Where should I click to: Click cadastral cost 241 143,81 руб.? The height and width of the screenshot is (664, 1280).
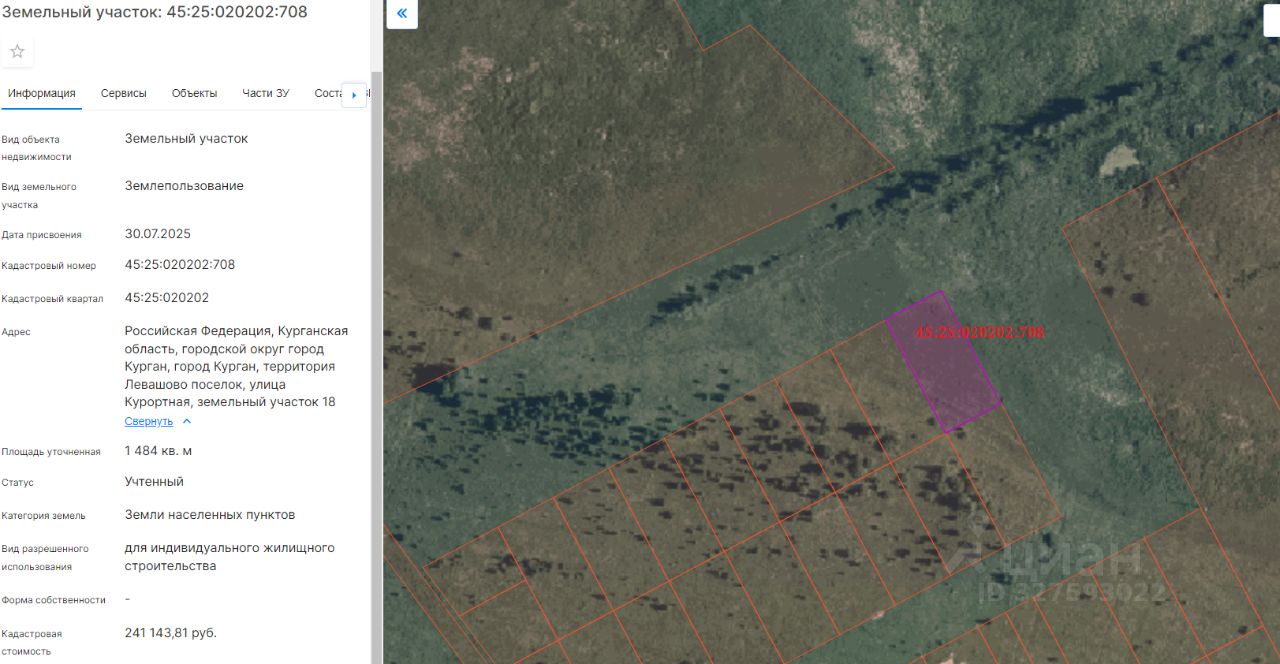(171, 633)
